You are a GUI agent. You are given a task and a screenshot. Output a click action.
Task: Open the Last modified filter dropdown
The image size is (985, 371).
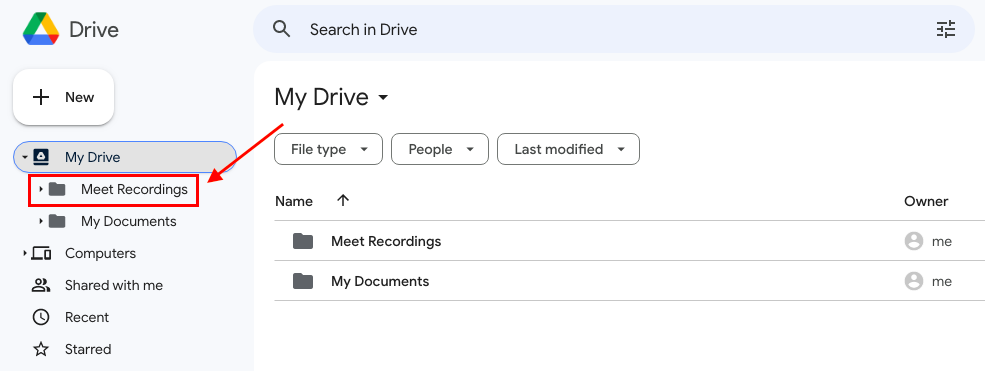[569, 149]
